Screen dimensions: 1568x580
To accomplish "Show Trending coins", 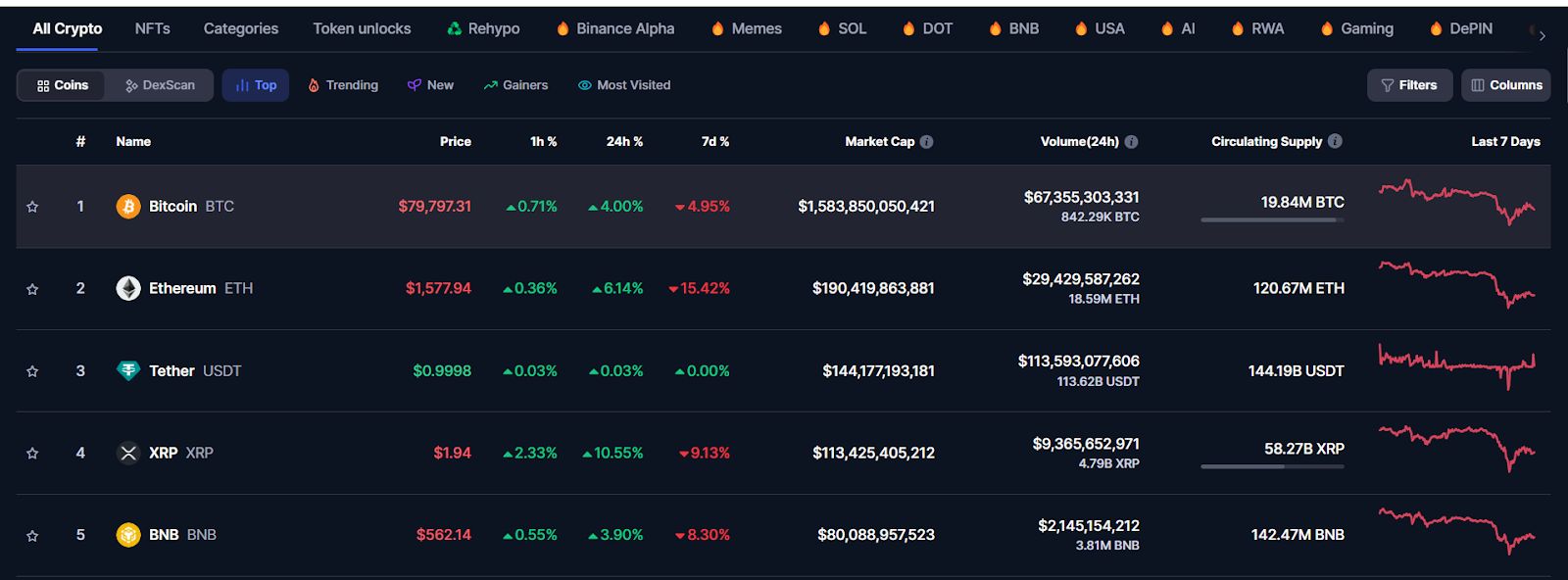I will (x=343, y=85).
